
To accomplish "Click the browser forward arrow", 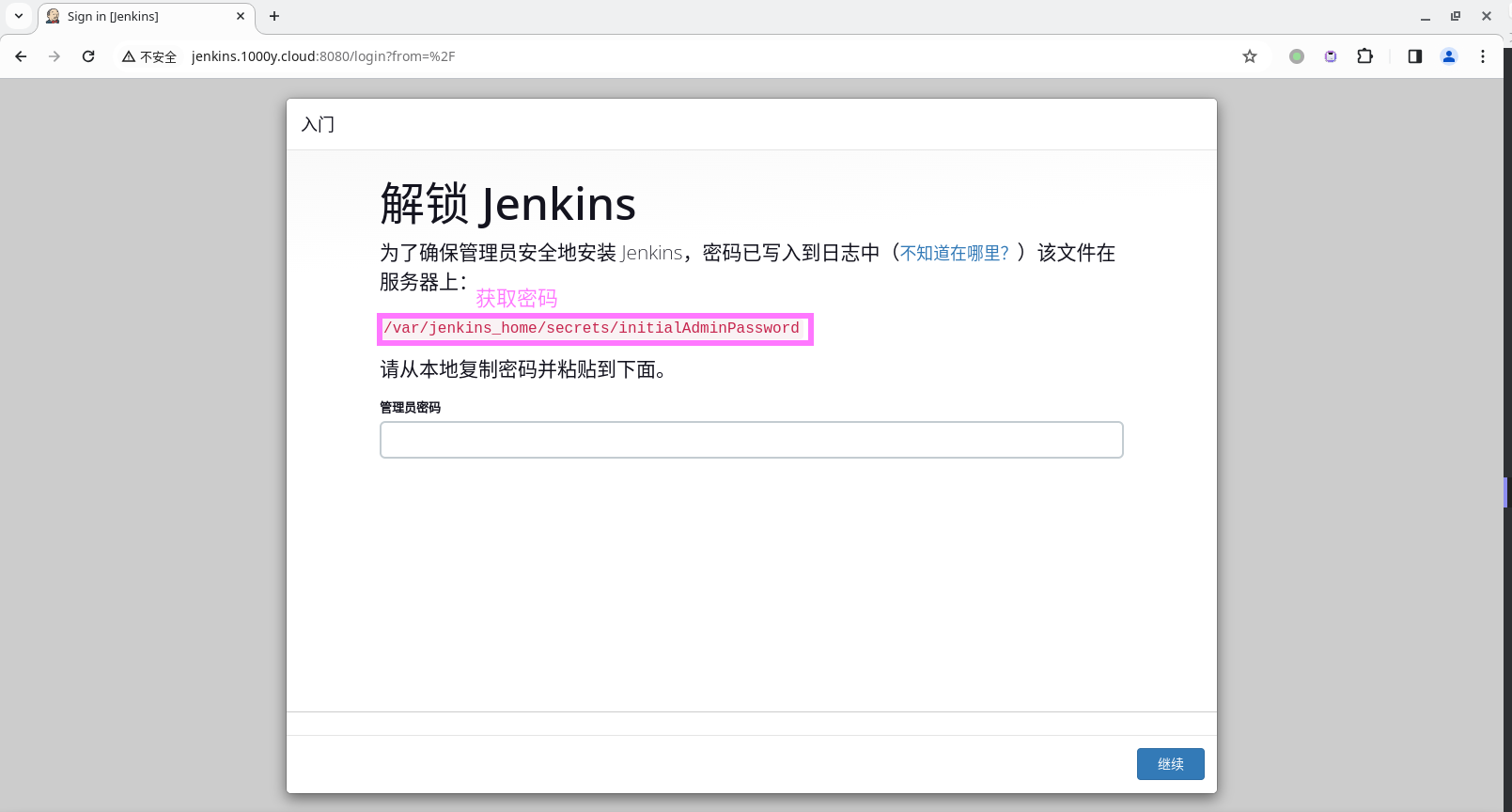I will click(55, 56).
